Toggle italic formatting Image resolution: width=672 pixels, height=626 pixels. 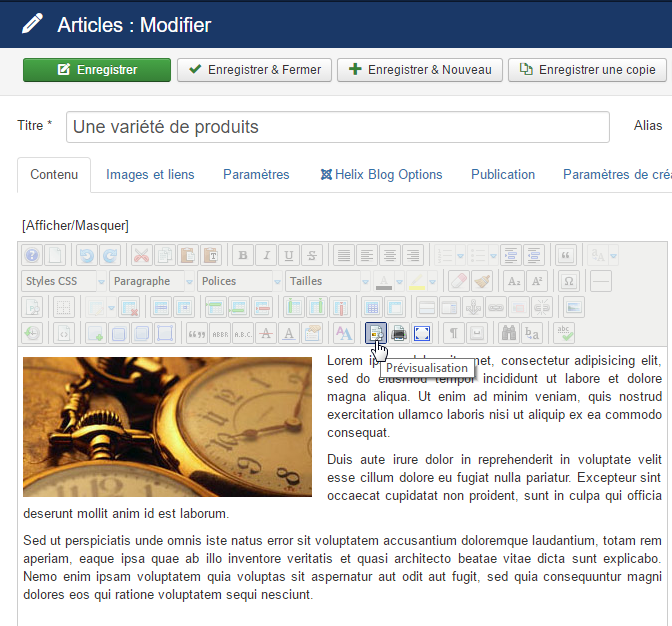(265, 255)
